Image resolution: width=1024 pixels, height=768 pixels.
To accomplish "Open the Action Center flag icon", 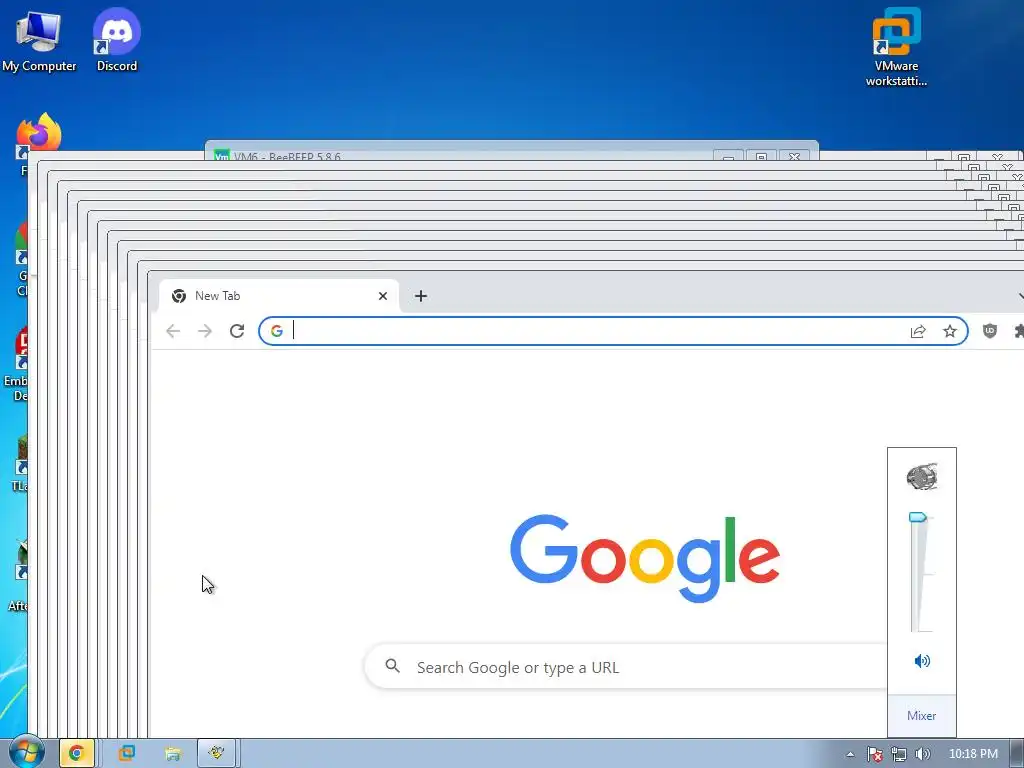I will tap(875, 754).
